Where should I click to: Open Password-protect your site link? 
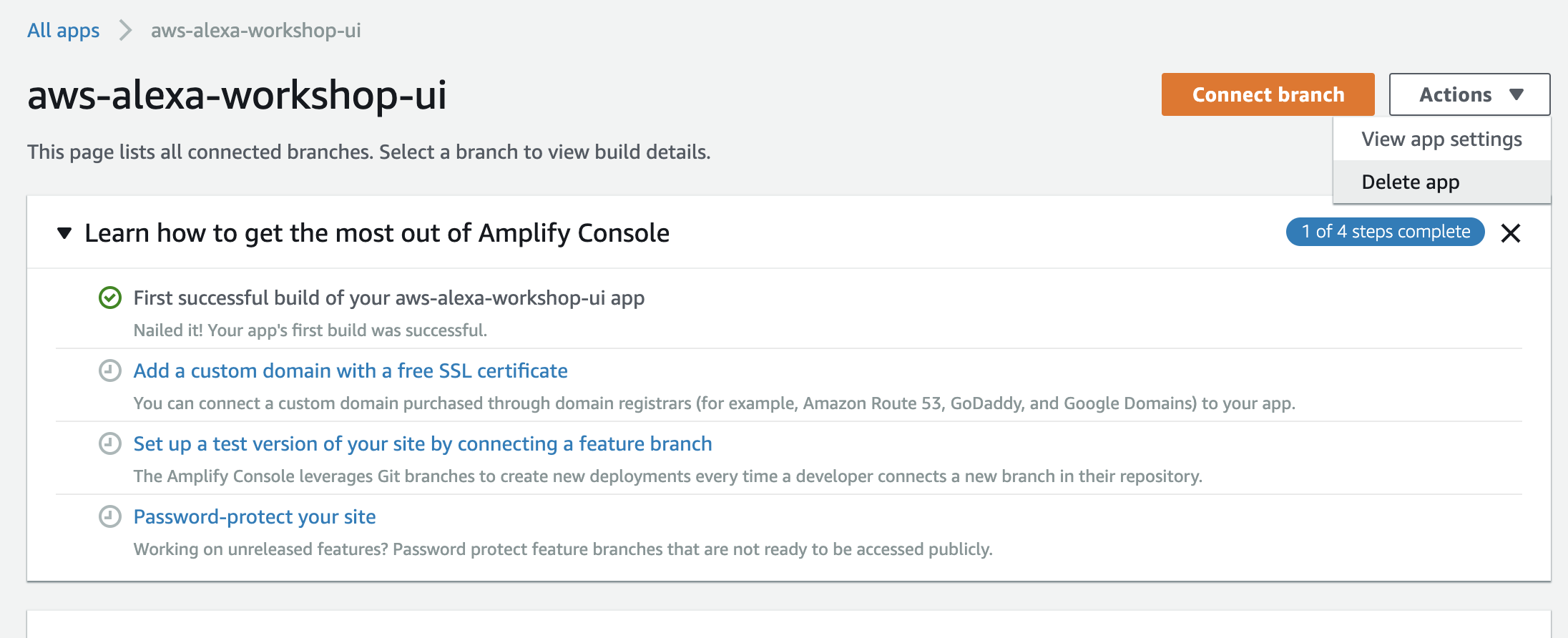[x=255, y=516]
